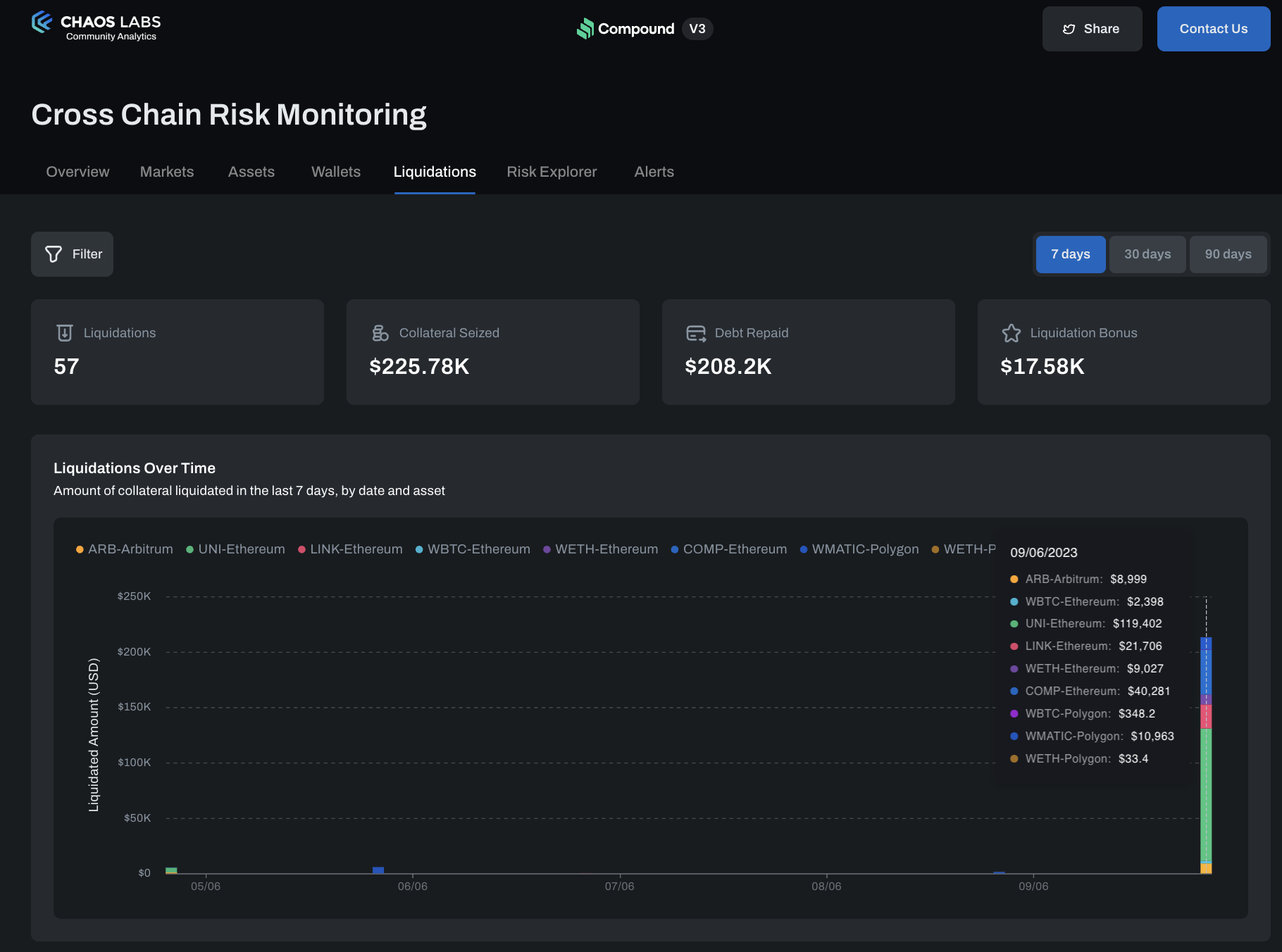The width and height of the screenshot is (1282, 952).
Task: Open the V3 version selector
Action: pos(697,29)
